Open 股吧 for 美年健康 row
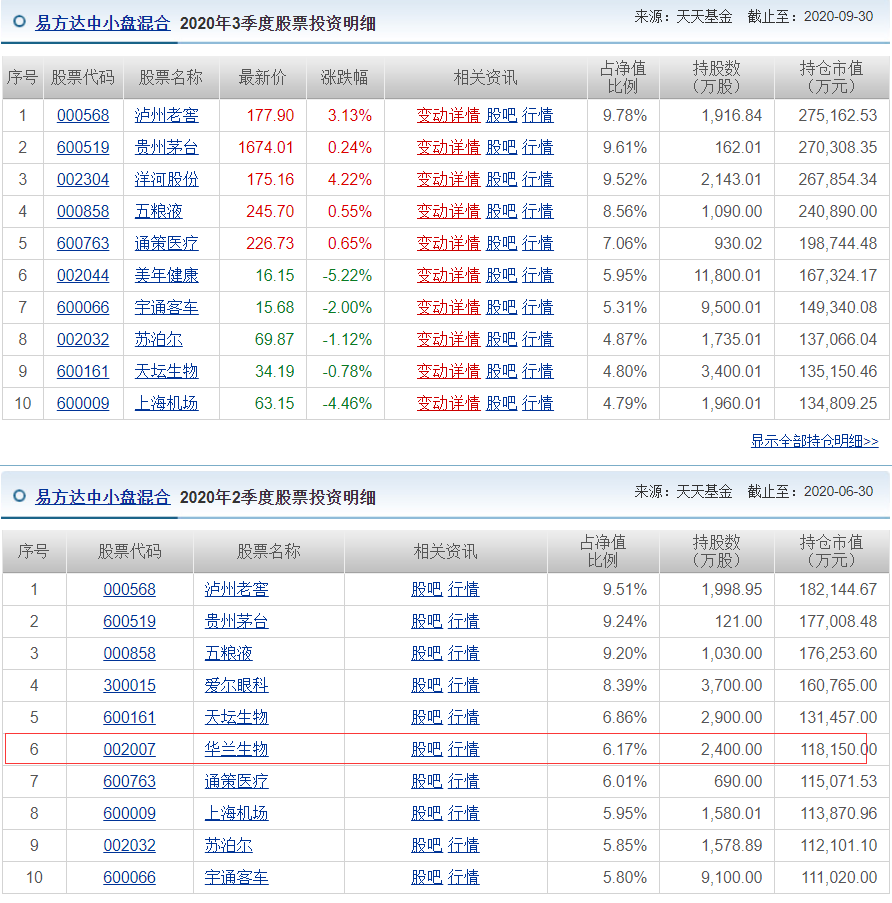892x903 pixels. [x=501, y=275]
